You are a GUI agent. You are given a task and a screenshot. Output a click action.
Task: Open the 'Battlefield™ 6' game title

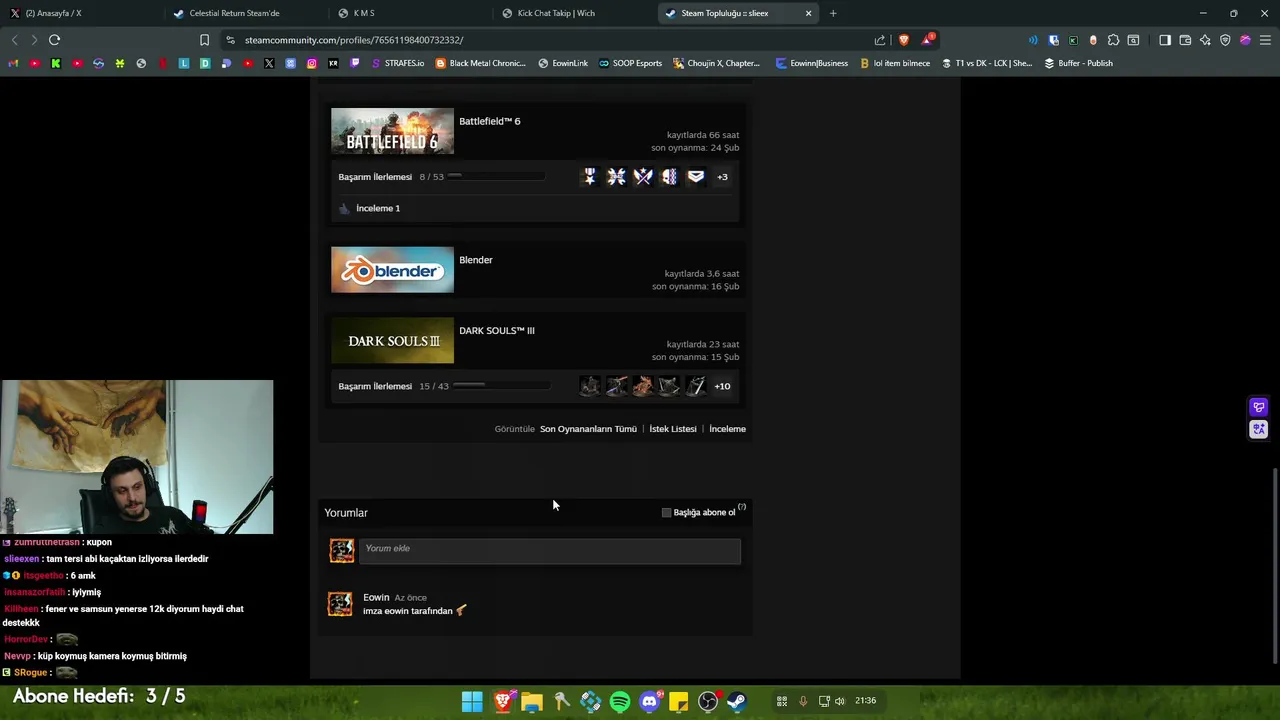click(490, 121)
